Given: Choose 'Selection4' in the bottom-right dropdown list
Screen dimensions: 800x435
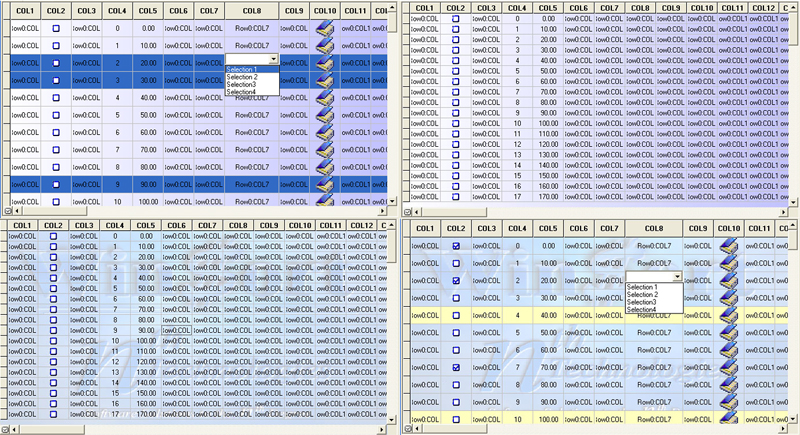Looking at the screenshot, I should click(x=641, y=310).
